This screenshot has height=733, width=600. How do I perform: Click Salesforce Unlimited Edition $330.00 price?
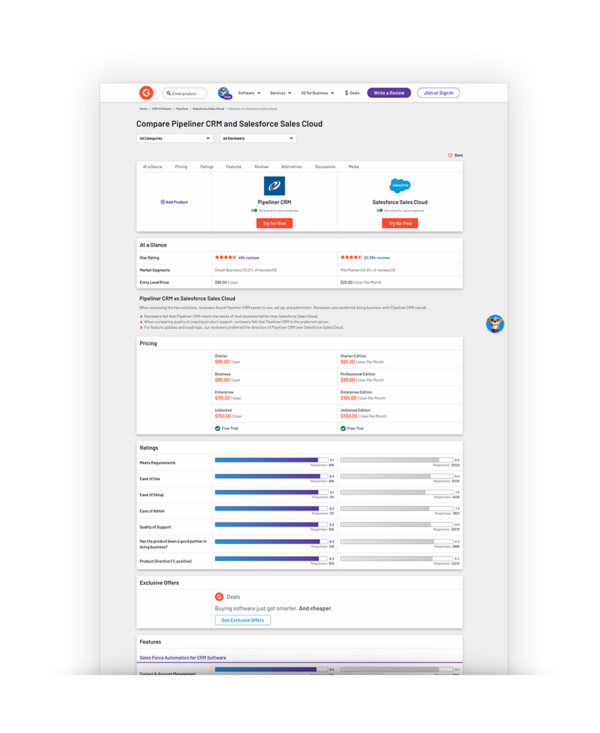(x=349, y=417)
